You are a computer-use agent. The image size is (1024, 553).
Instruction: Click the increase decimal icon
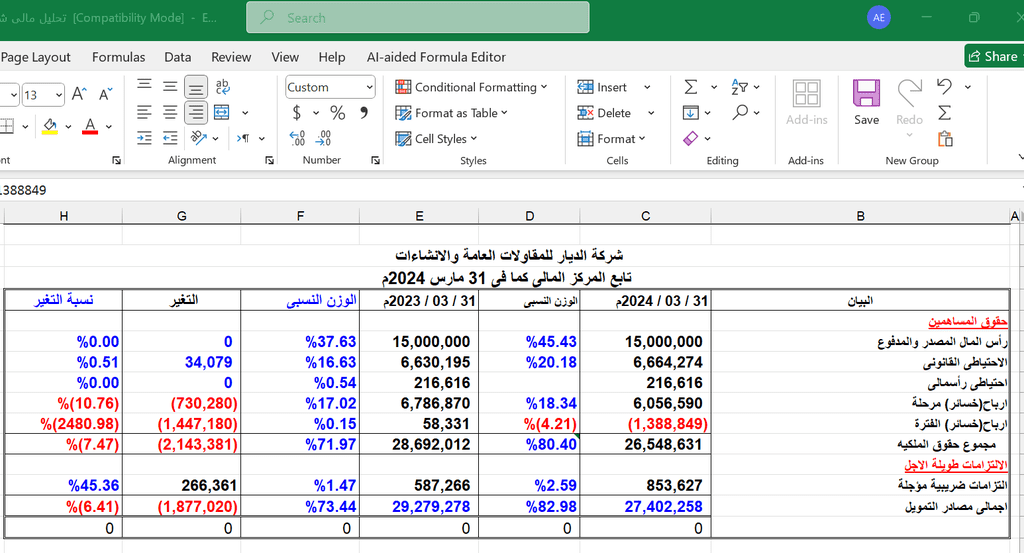click(297, 138)
